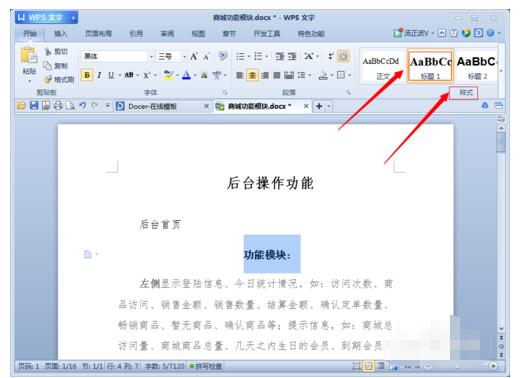Click the line spacing icon
This screenshot has height=378, width=521.
pyautogui.click(x=301, y=75)
